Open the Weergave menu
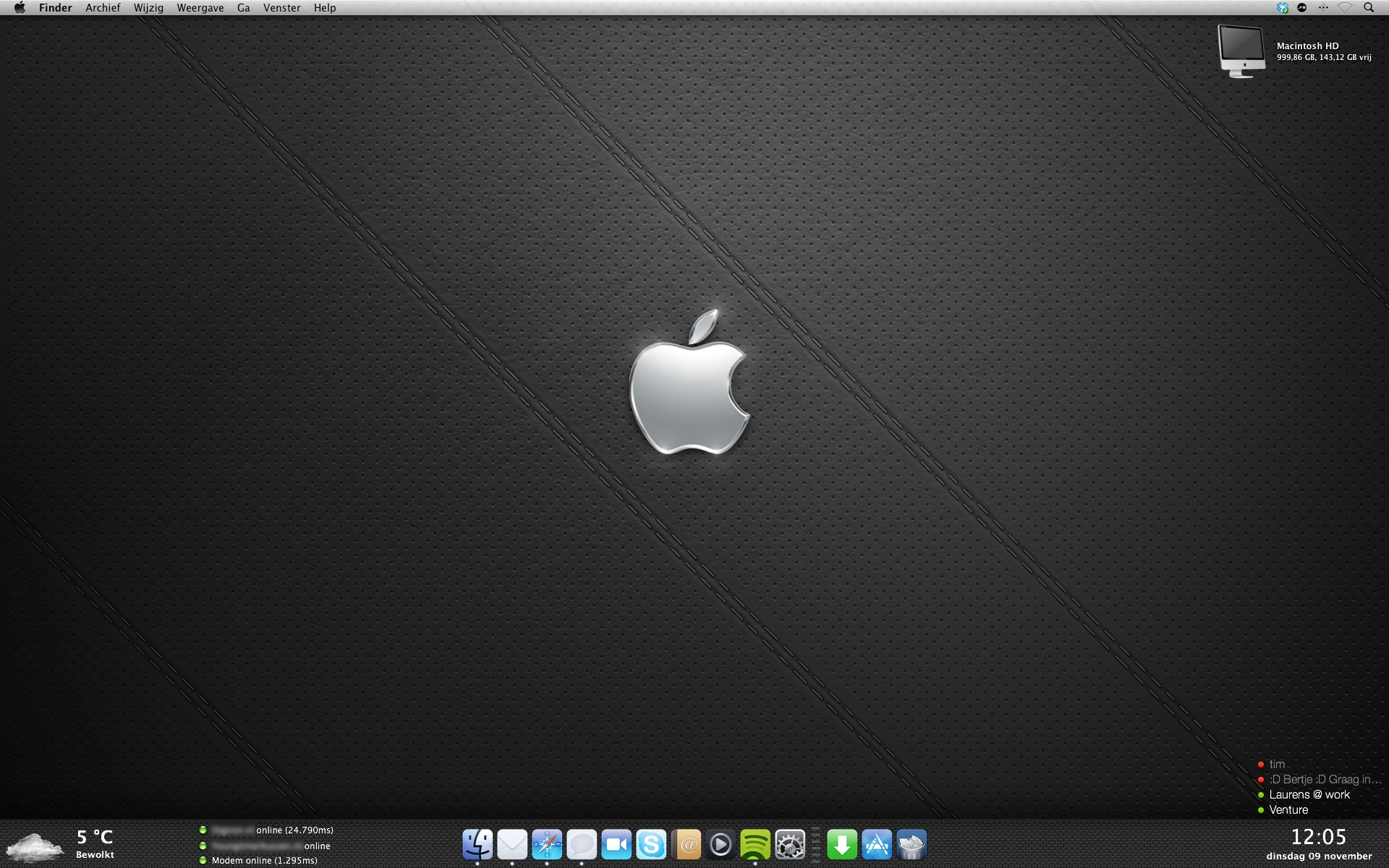Image resolution: width=1389 pixels, height=868 pixels. click(200, 8)
